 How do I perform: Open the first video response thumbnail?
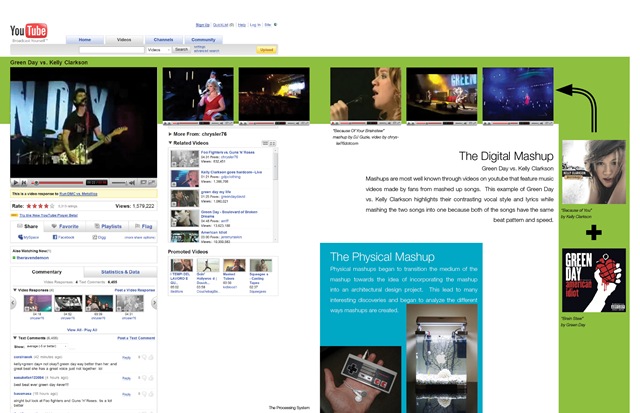[x=38, y=303]
